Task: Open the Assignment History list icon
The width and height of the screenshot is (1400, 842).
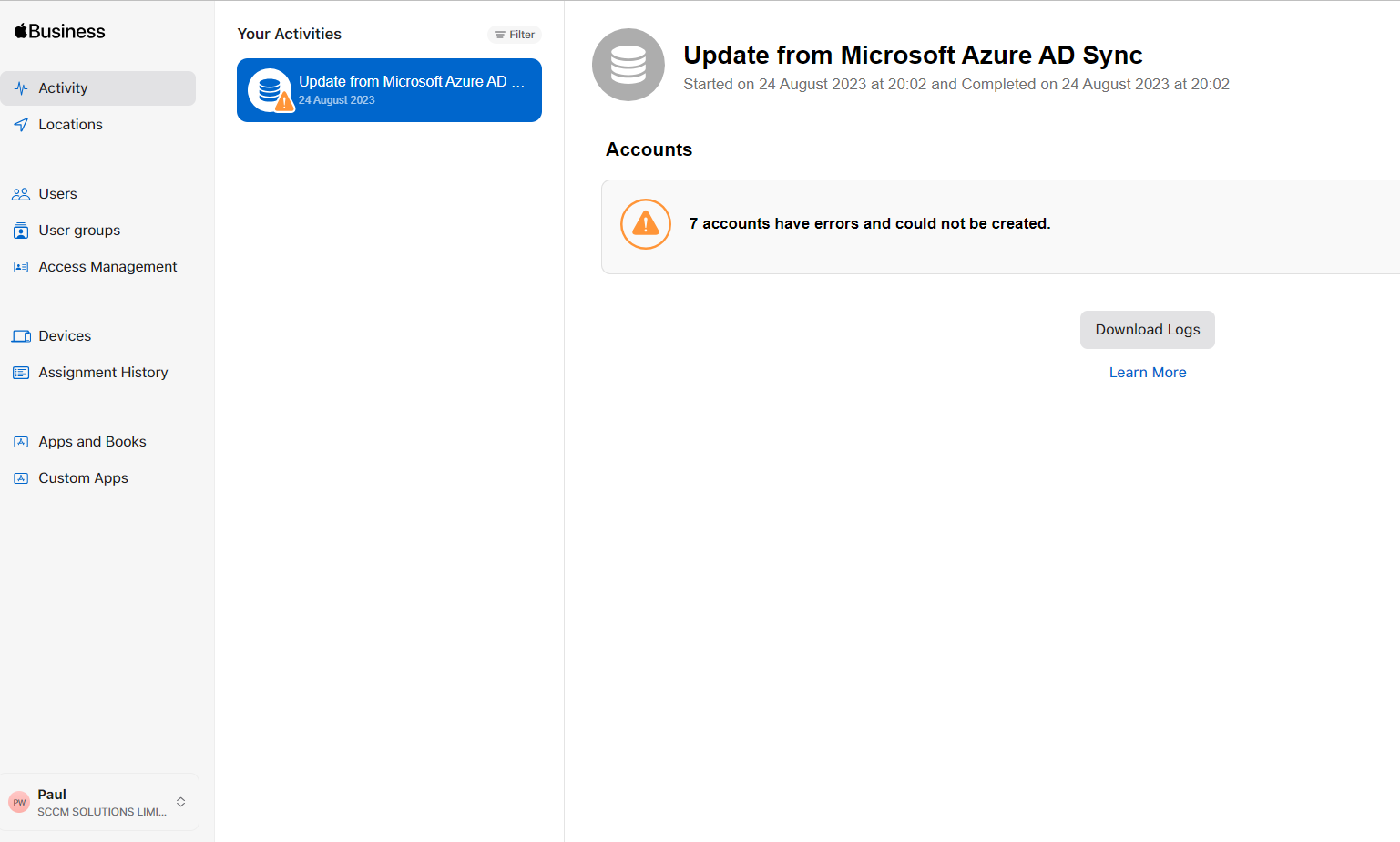Action: click(x=20, y=372)
